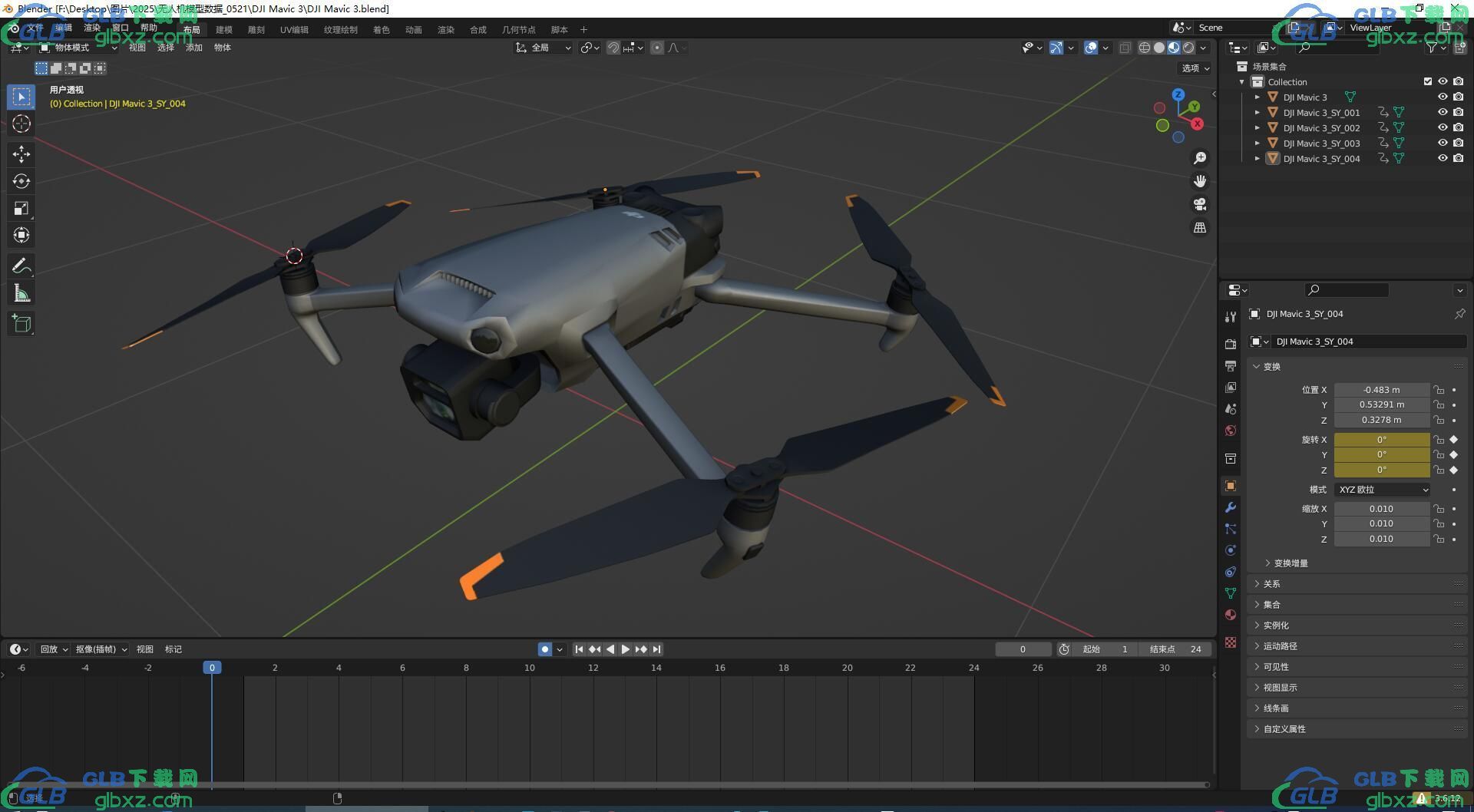Select the Measure tool
This screenshot has height=812, width=1474.
21,293
